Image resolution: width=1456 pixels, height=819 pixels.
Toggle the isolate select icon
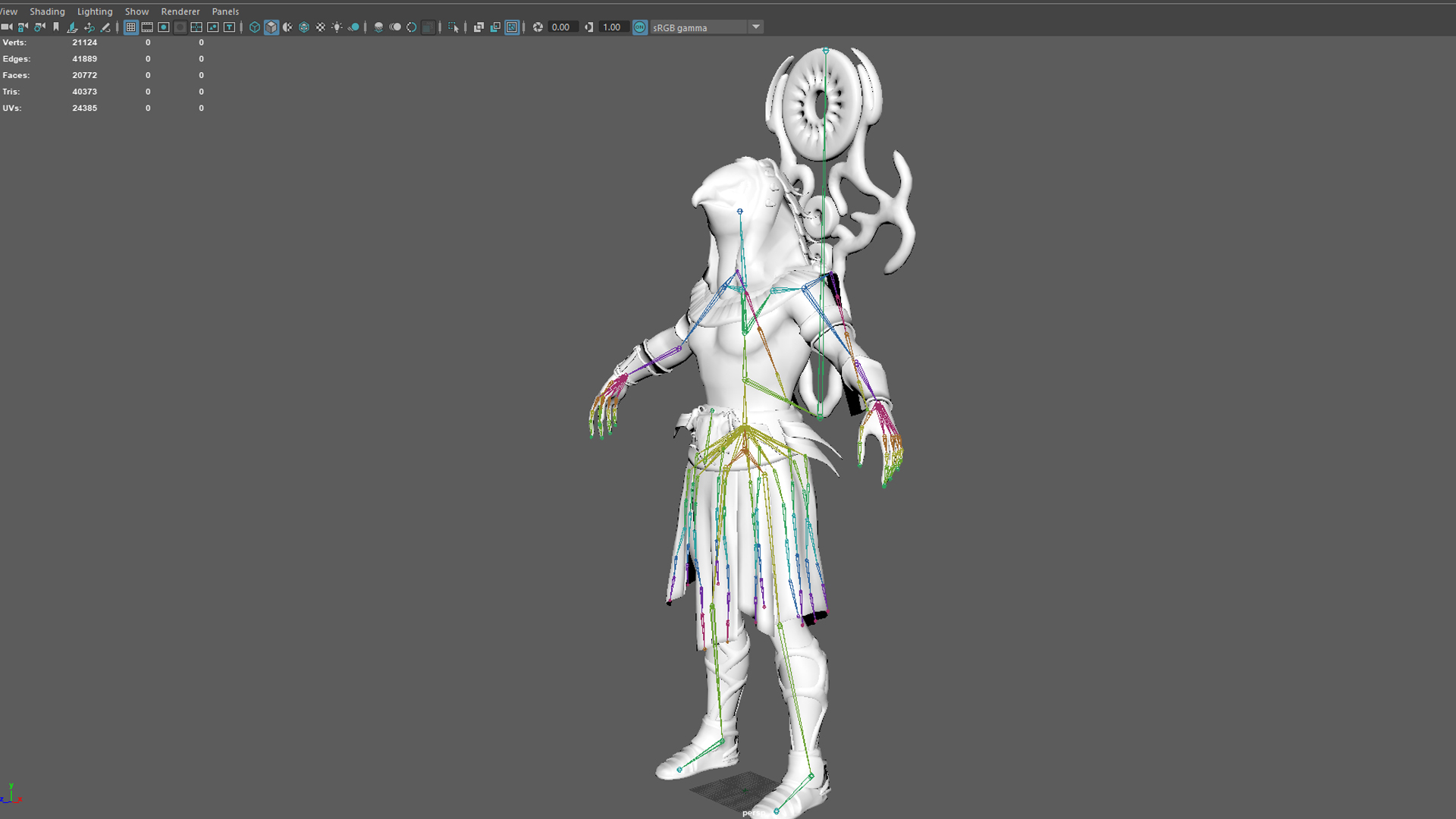[453, 27]
